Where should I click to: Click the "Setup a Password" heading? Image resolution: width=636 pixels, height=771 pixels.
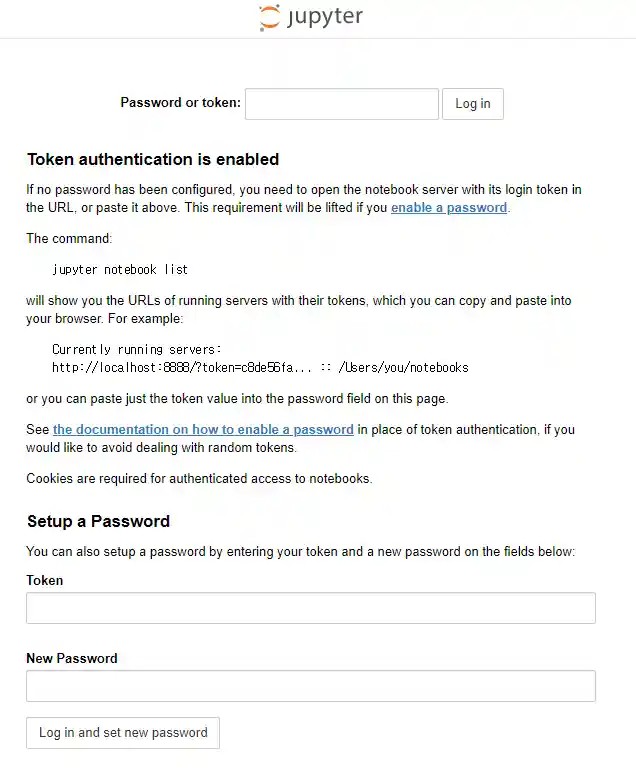pyautogui.click(x=98, y=521)
